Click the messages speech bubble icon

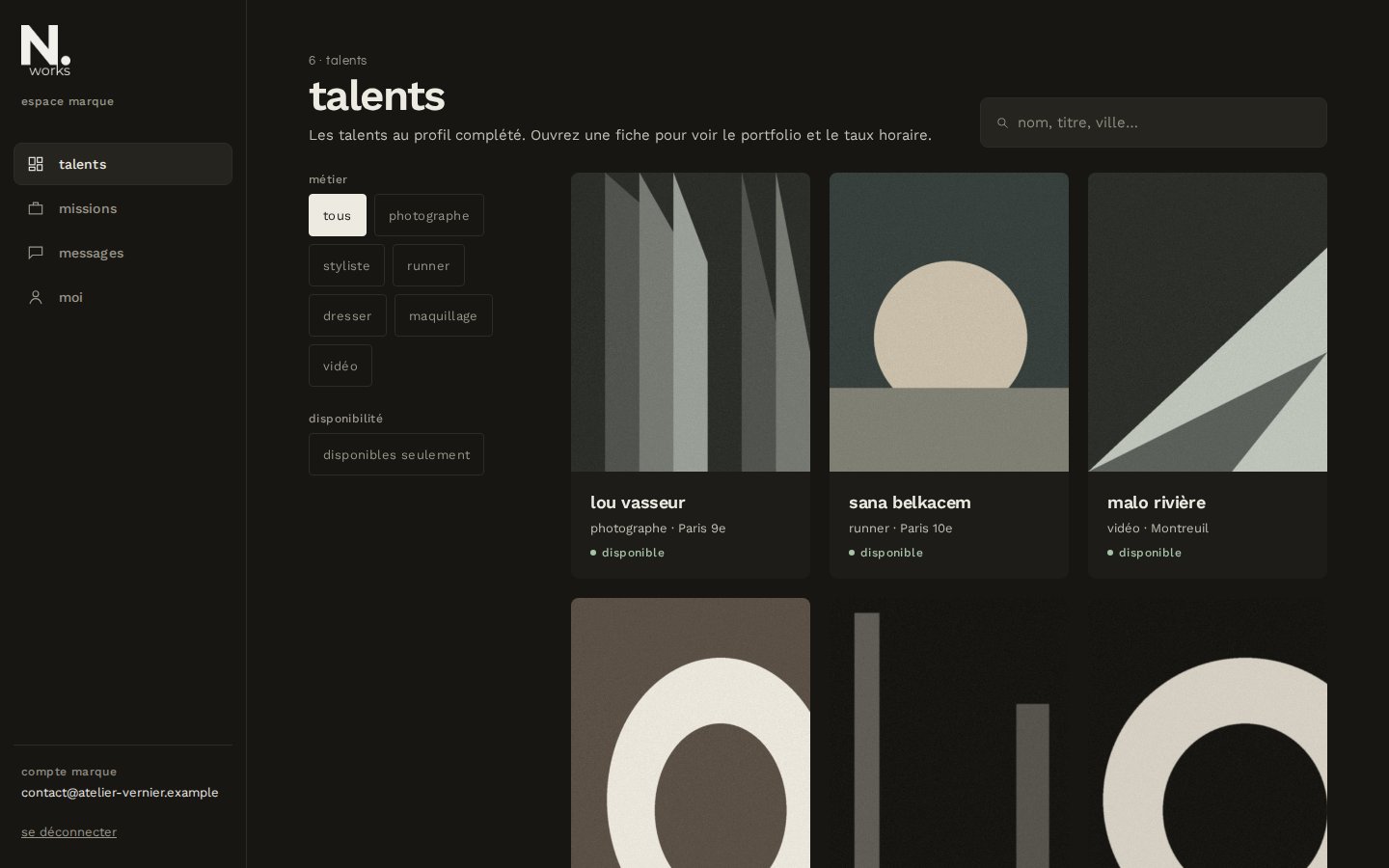(36, 253)
